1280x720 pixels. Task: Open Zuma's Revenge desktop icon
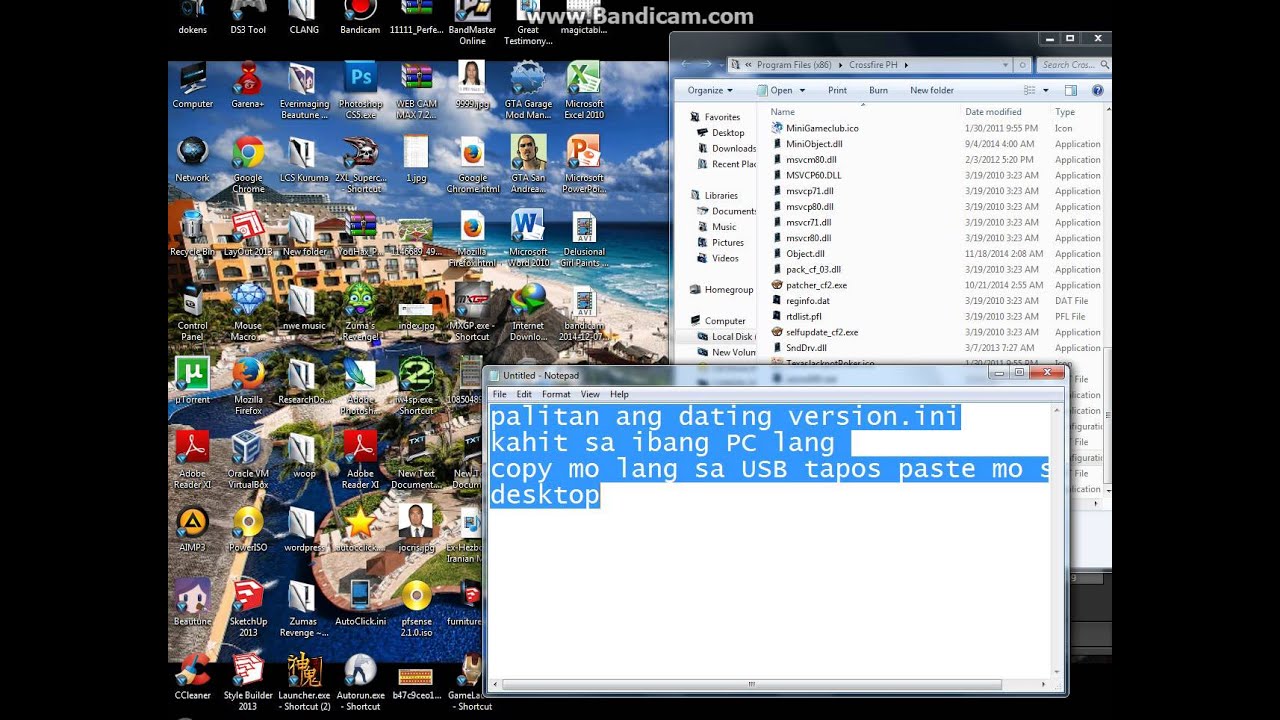point(360,312)
